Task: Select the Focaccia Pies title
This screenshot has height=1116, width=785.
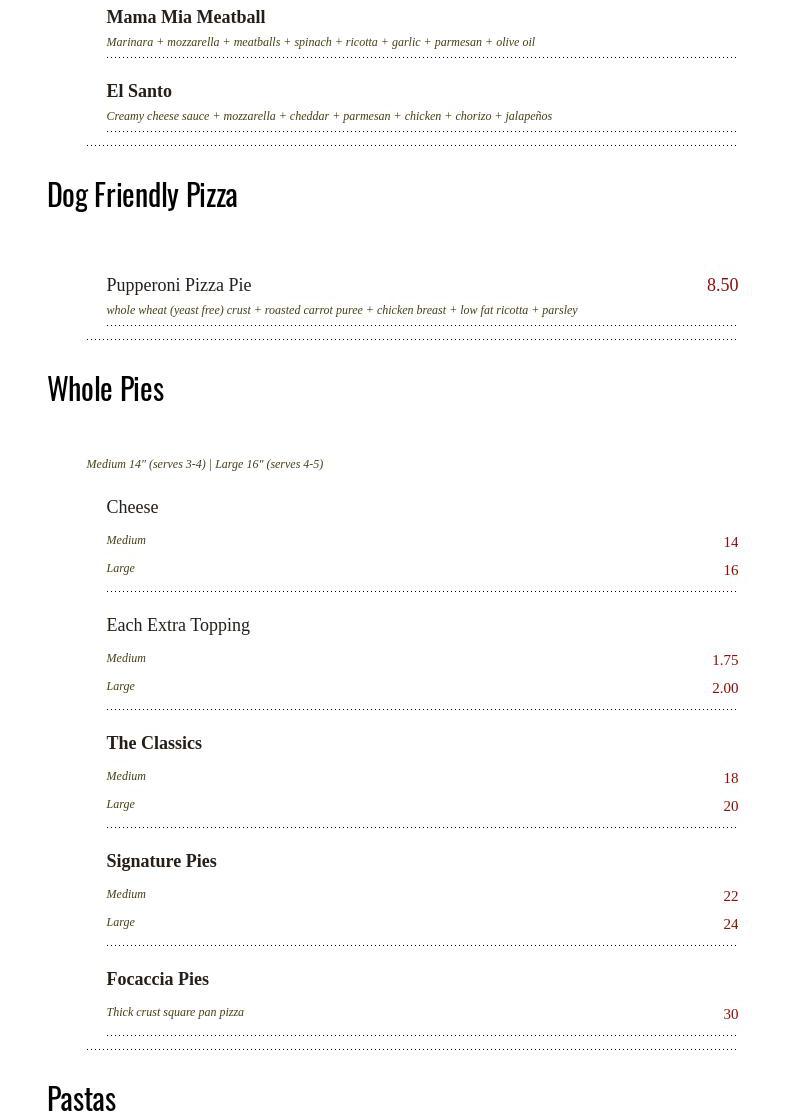Action: tap(157, 979)
